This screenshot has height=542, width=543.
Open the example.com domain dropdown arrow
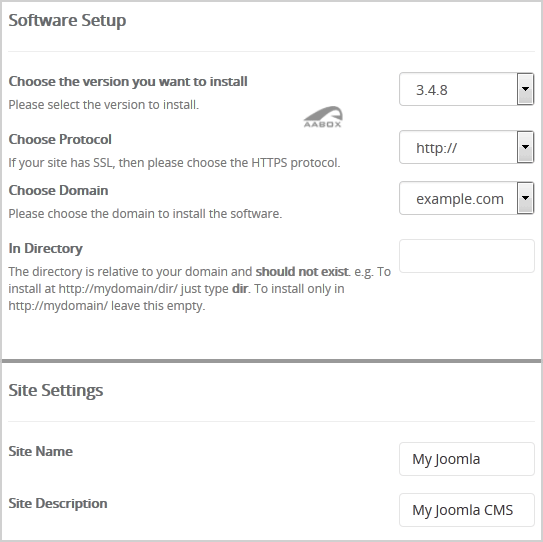(x=525, y=198)
